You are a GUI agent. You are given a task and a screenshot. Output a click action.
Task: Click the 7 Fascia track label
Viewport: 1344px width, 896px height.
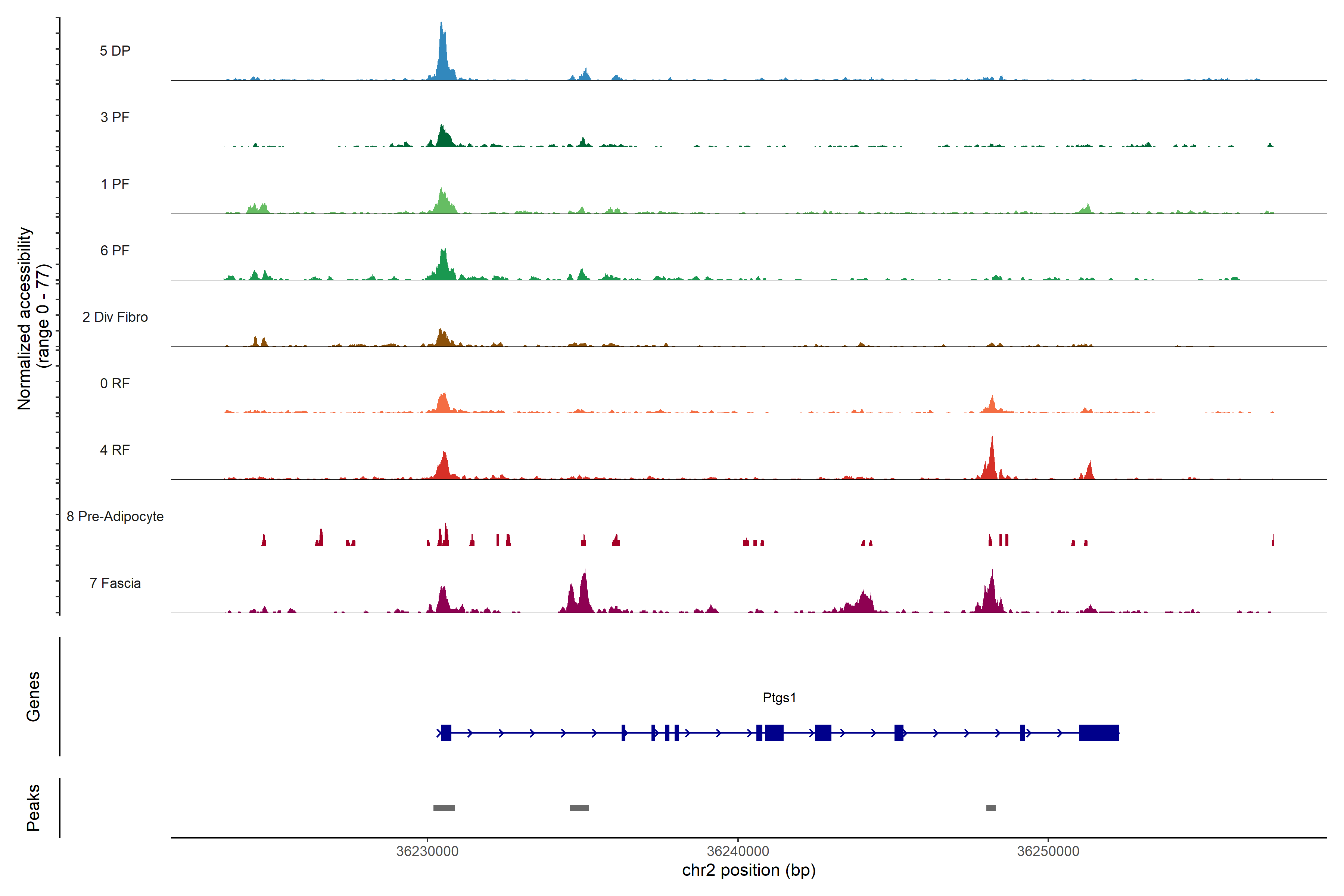point(115,583)
